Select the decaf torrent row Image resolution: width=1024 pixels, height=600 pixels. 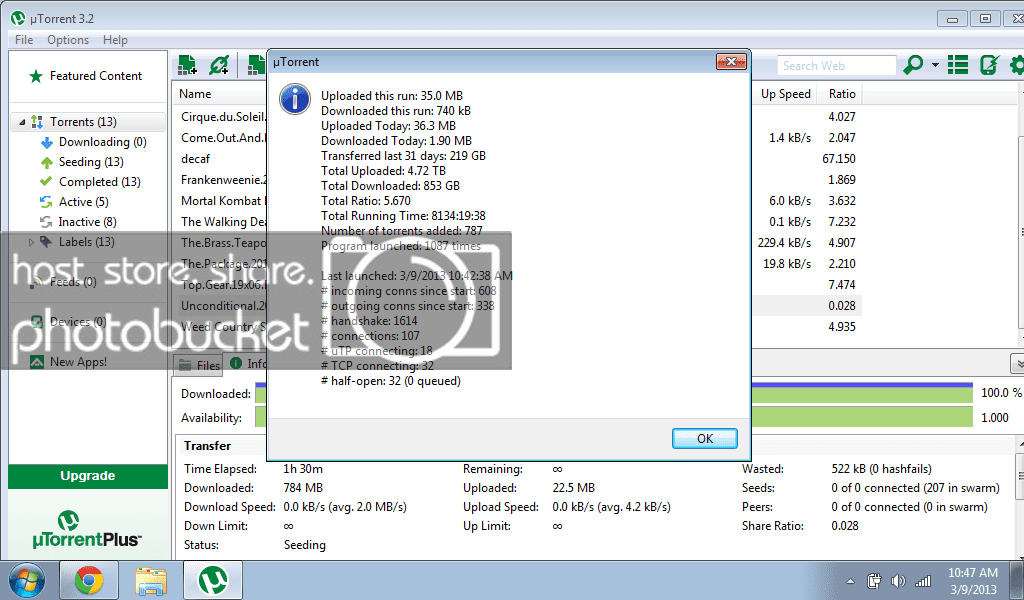tap(196, 159)
